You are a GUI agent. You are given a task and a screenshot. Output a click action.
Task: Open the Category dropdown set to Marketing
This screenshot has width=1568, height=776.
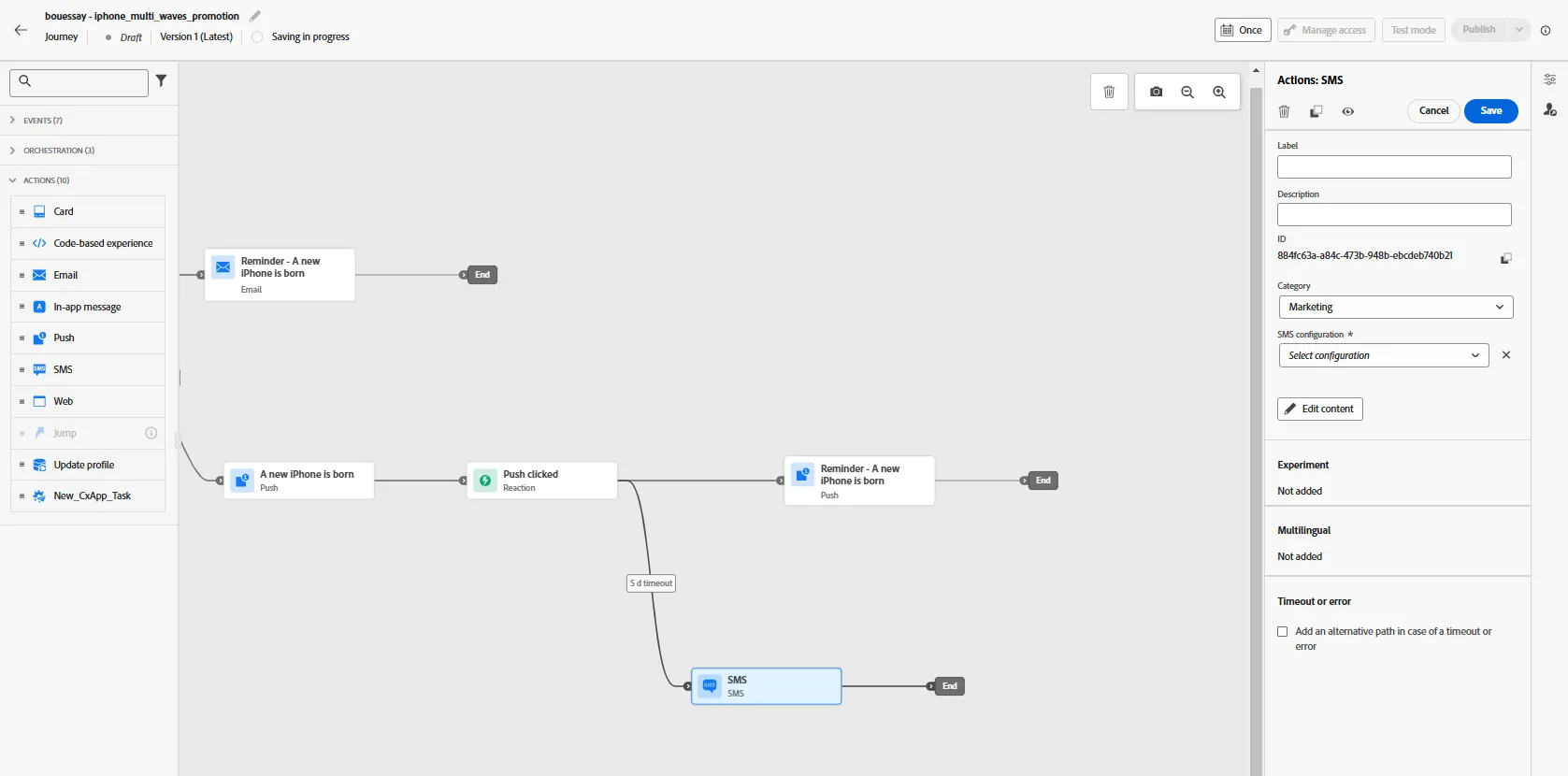(x=1395, y=307)
